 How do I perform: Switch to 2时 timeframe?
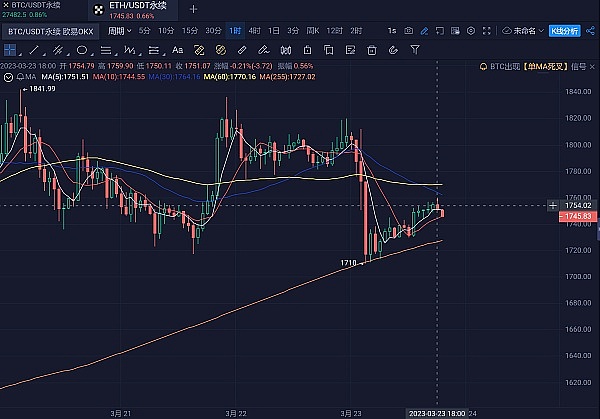(x=356, y=31)
